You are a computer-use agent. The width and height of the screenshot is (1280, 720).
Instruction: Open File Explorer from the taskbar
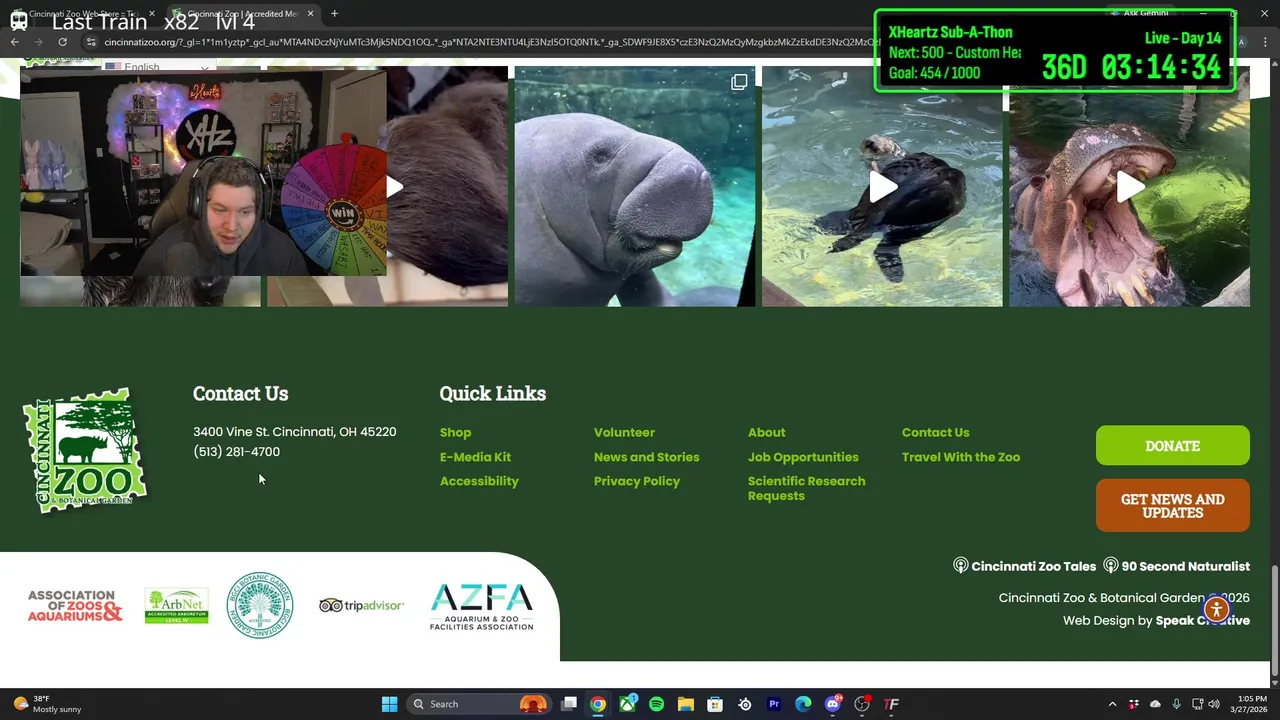coord(685,704)
